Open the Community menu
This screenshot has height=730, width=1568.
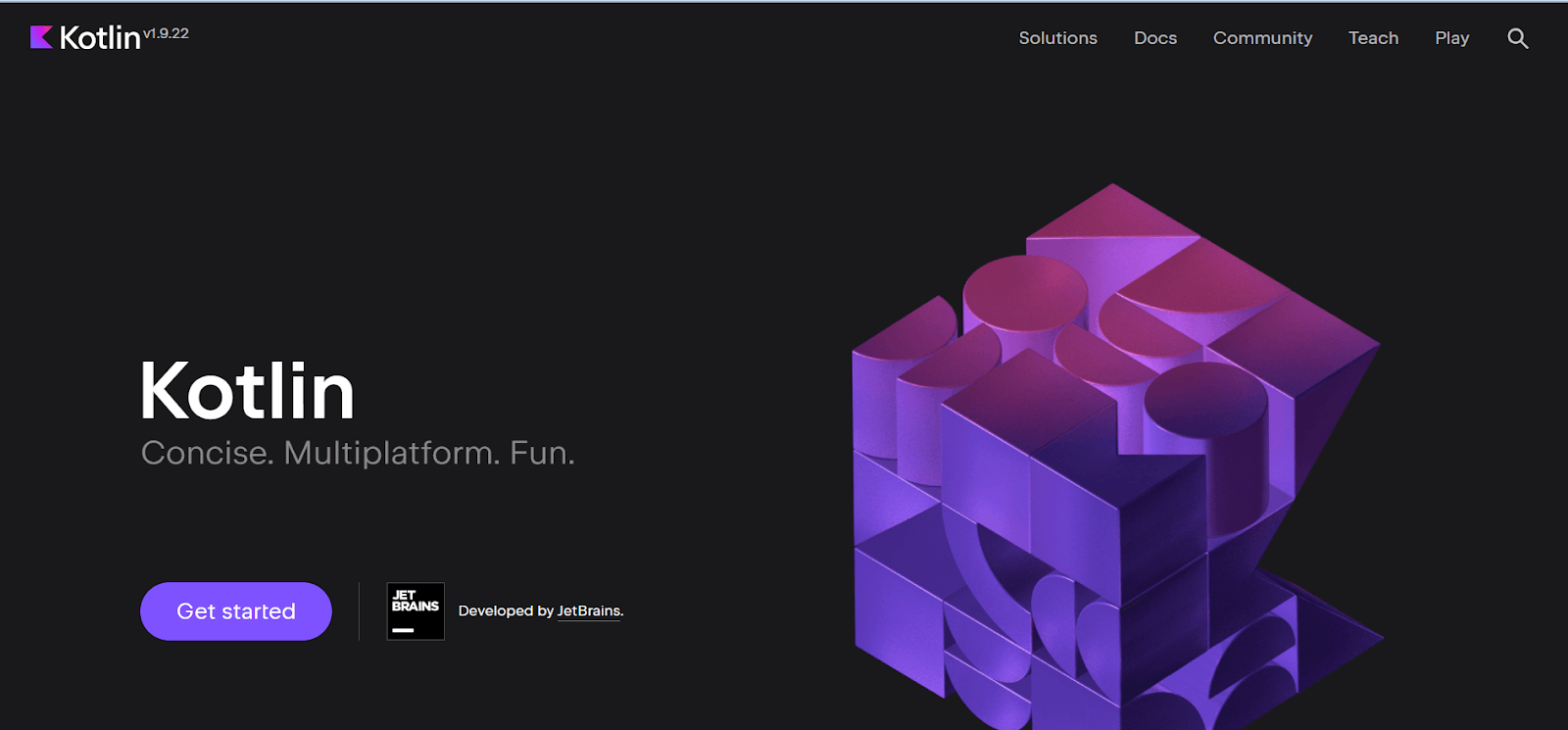pyautogui.click(x=1262, y=38)
